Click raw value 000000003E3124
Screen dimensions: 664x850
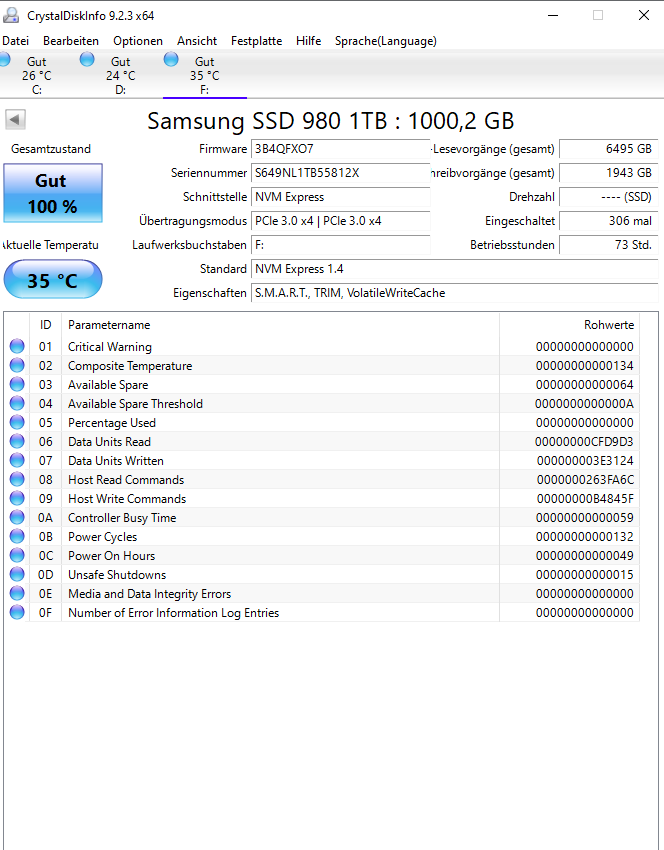pyautogui.click(x=585, y=461)
